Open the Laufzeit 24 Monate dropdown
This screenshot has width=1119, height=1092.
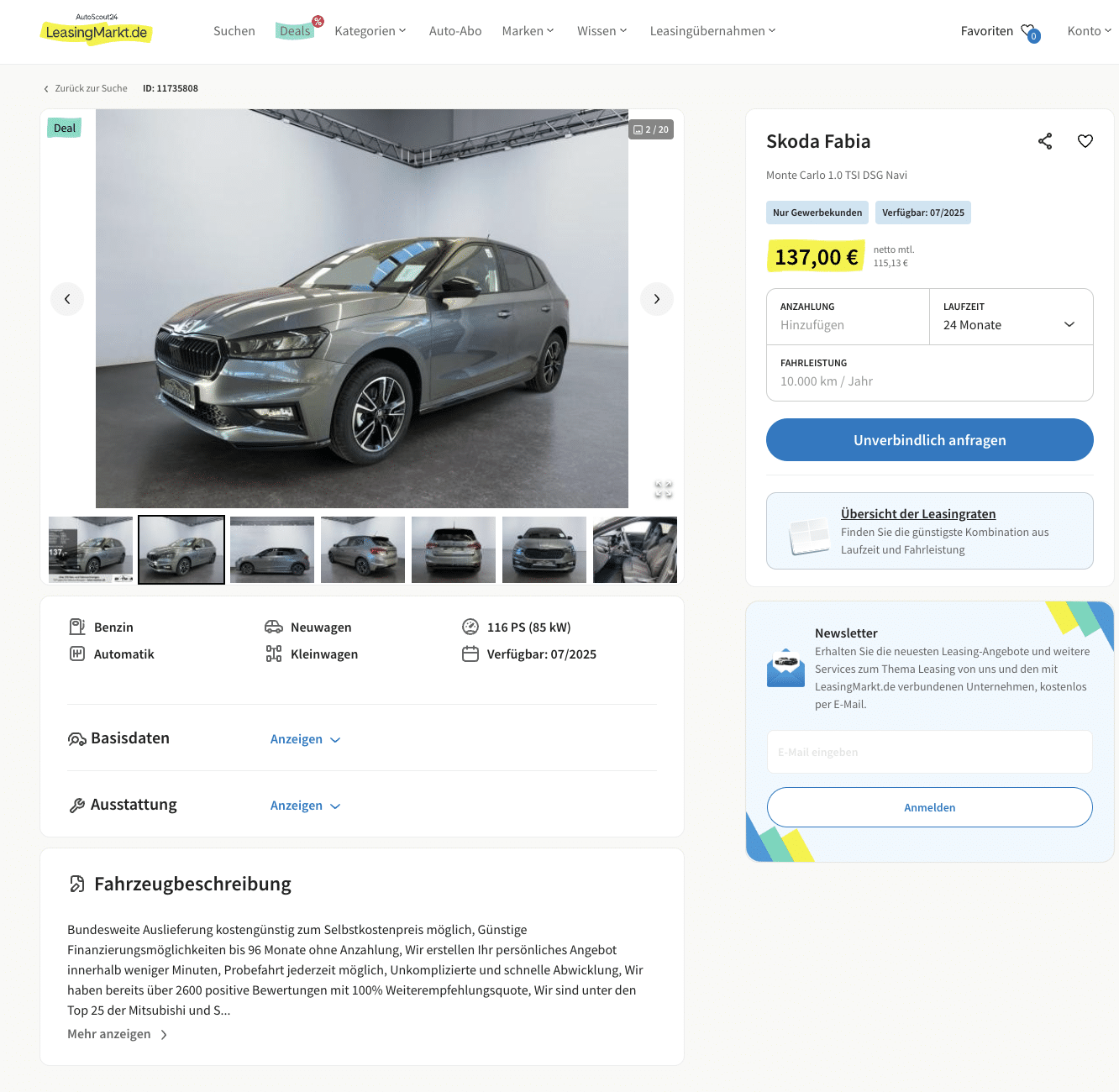1011,317
